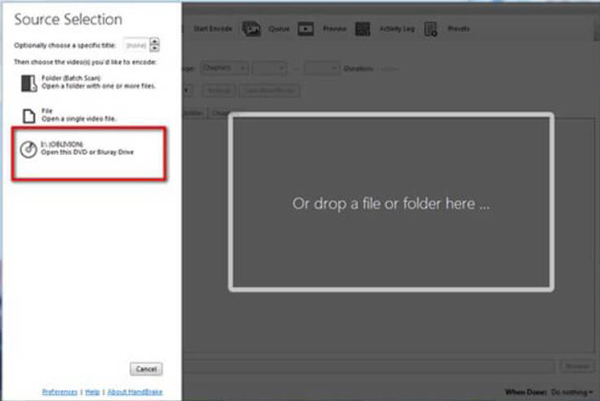The width and height of the screenshot is (600, 401).
Task: Click the Activity Log toolbar label
Action: [397, 29]
